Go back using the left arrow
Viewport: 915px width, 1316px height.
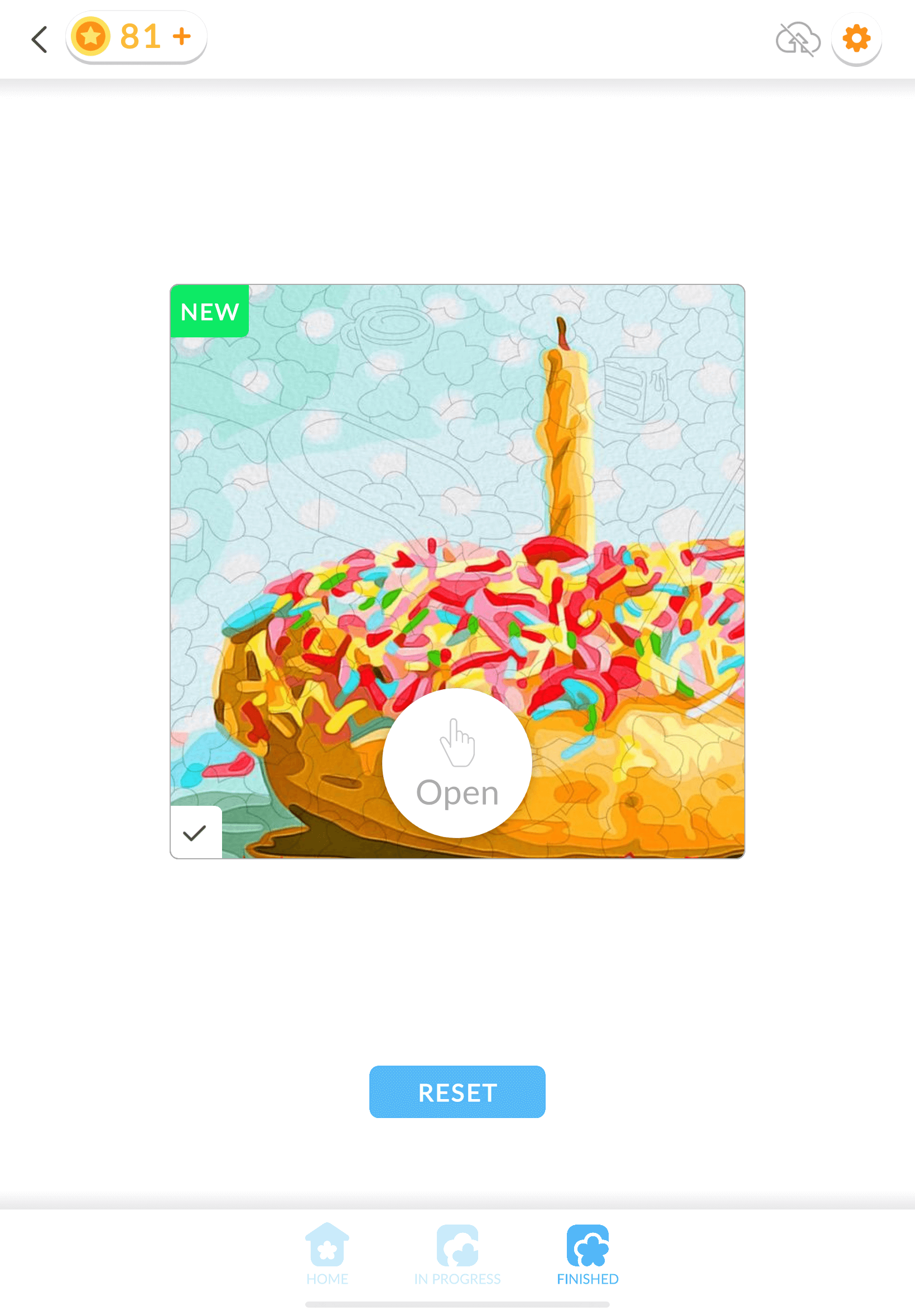click(x=39, y=40)
